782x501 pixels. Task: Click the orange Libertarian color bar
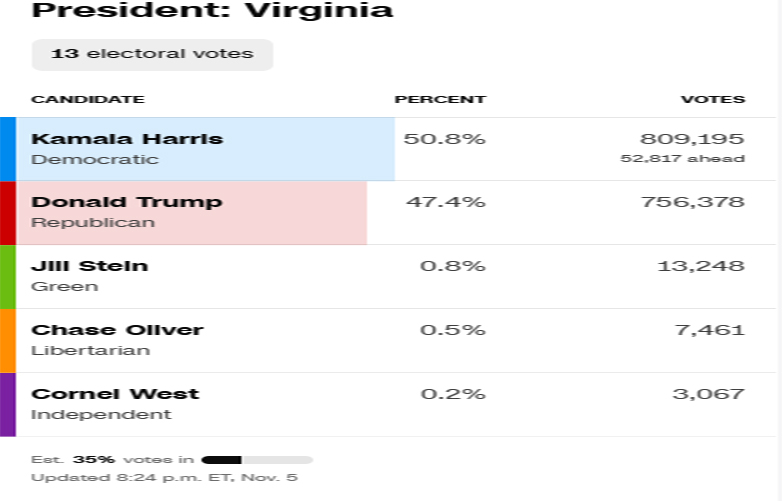tap(7, 341)
